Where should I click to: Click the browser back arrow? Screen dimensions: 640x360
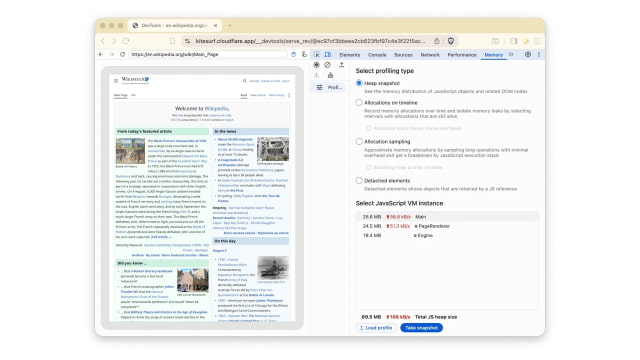tap(103, 41)
